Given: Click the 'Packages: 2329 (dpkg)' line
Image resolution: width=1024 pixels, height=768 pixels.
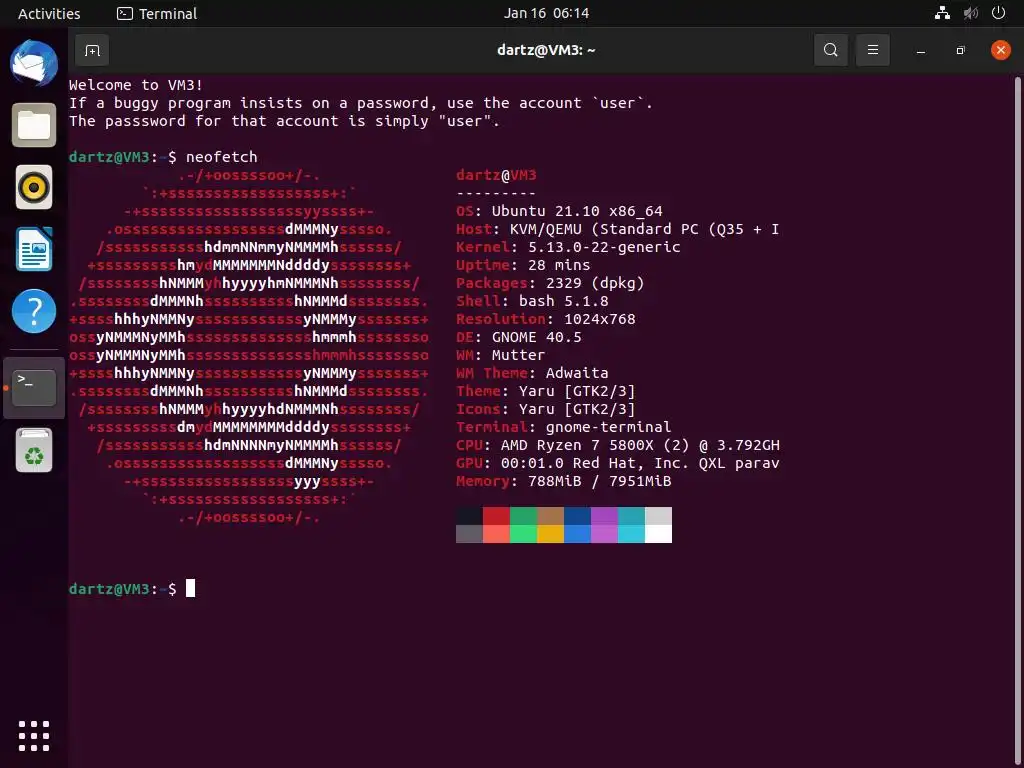Looking at the screenshot, I should click(550, 283).
